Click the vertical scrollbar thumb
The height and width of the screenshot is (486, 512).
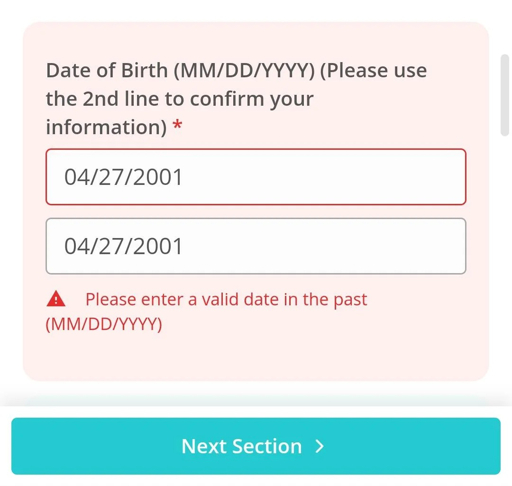(x=505, y=95)
